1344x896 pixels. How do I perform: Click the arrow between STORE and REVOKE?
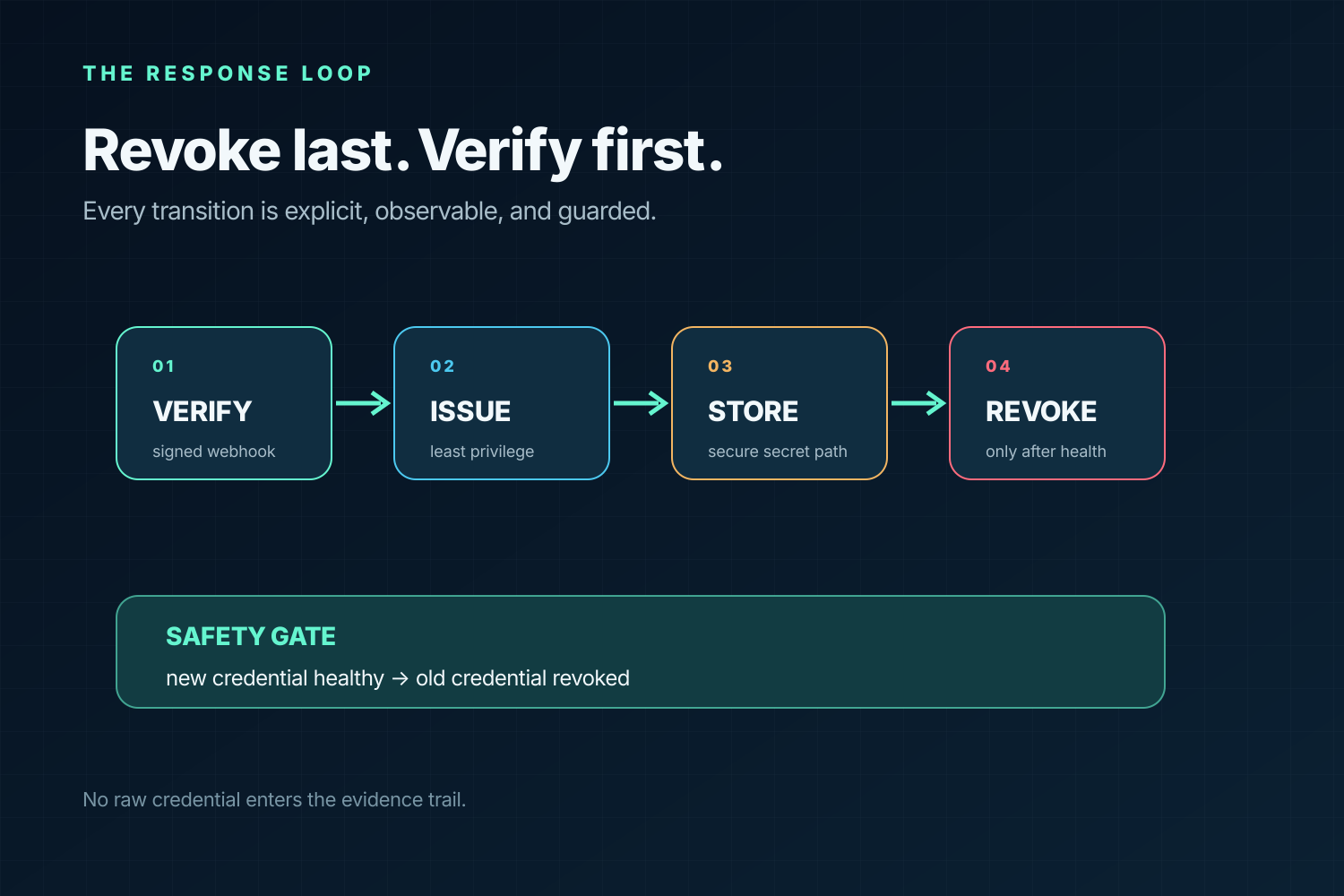pos(918,403)
